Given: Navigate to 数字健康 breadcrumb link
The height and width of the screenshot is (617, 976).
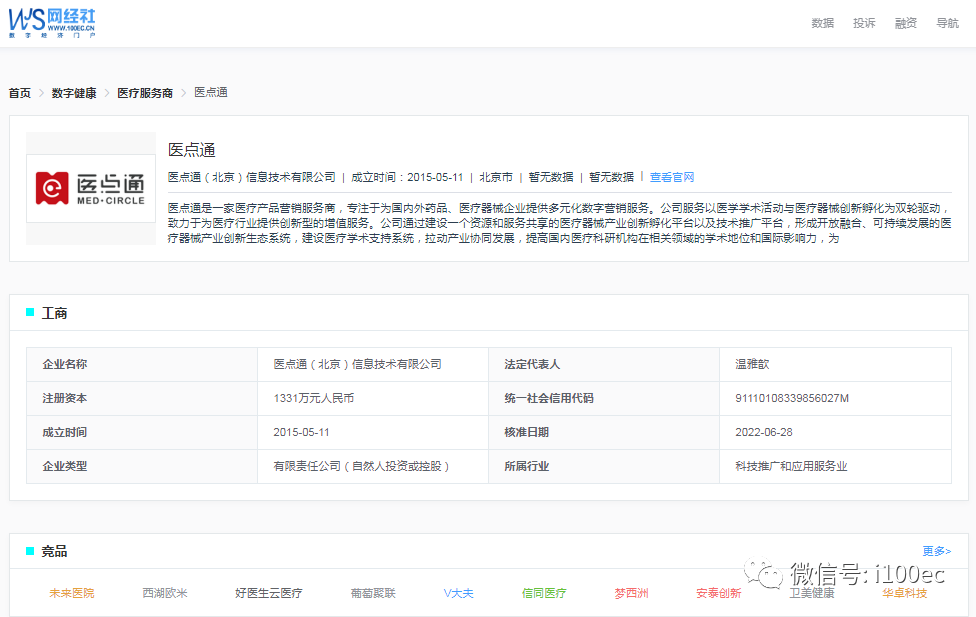Looking at the screenshot, I should [x=74, y=93].
